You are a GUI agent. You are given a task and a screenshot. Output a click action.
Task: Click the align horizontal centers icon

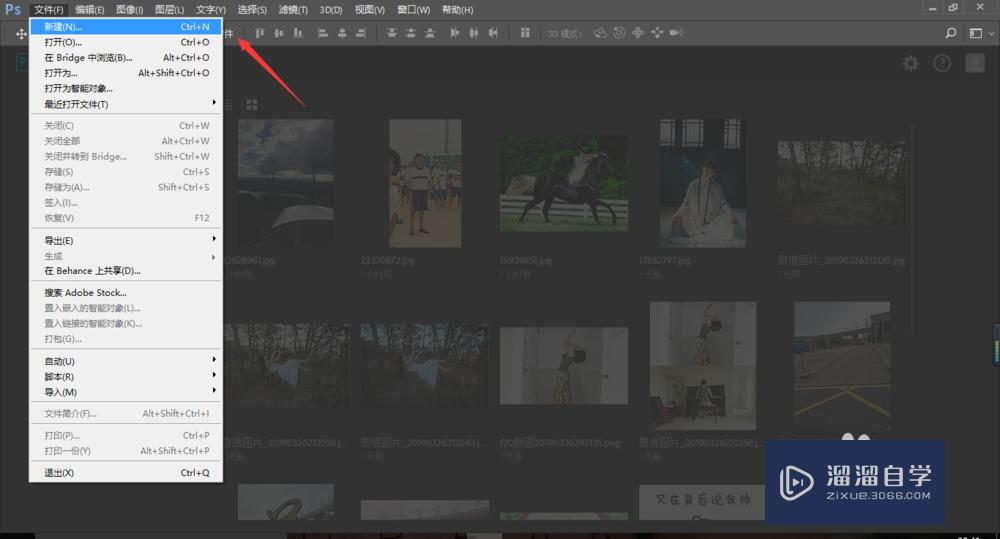(342, 33)
